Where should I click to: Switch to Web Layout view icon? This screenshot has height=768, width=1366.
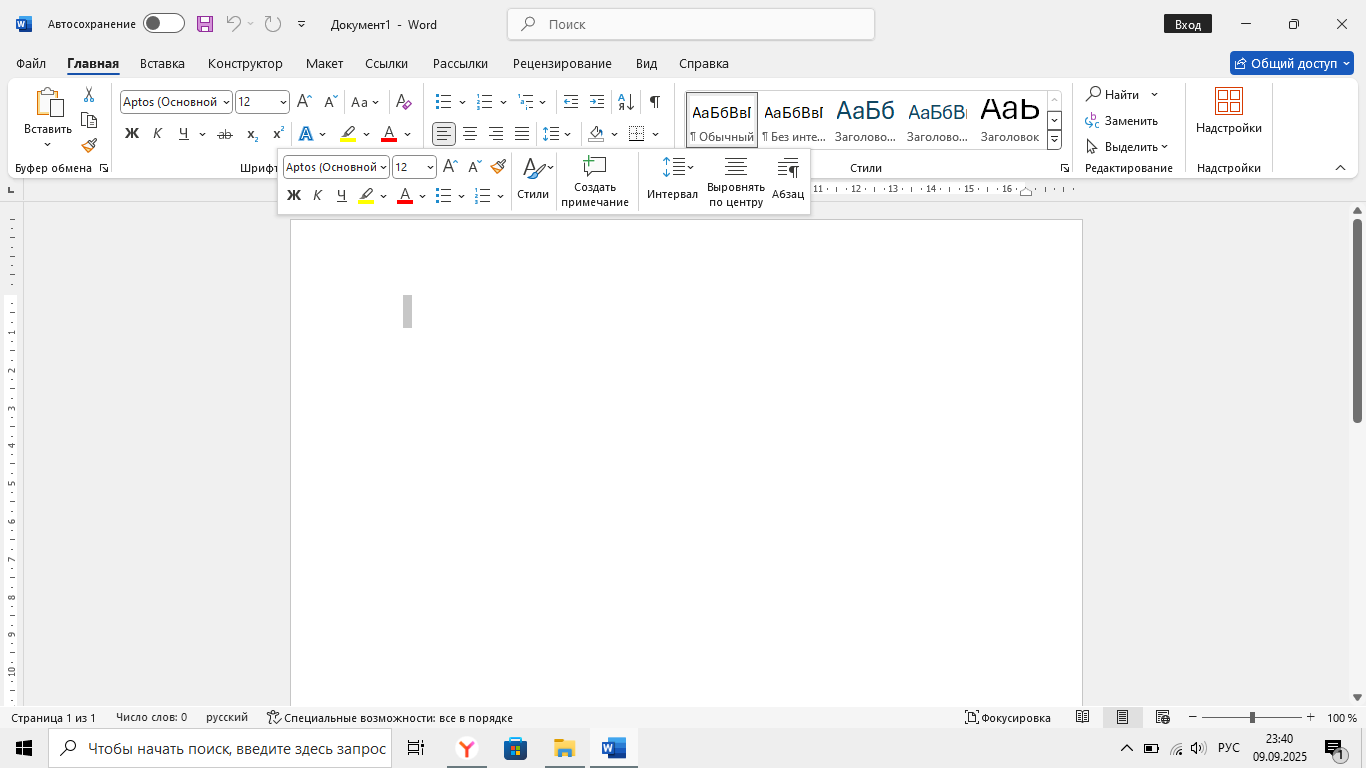click(1162, 717)
